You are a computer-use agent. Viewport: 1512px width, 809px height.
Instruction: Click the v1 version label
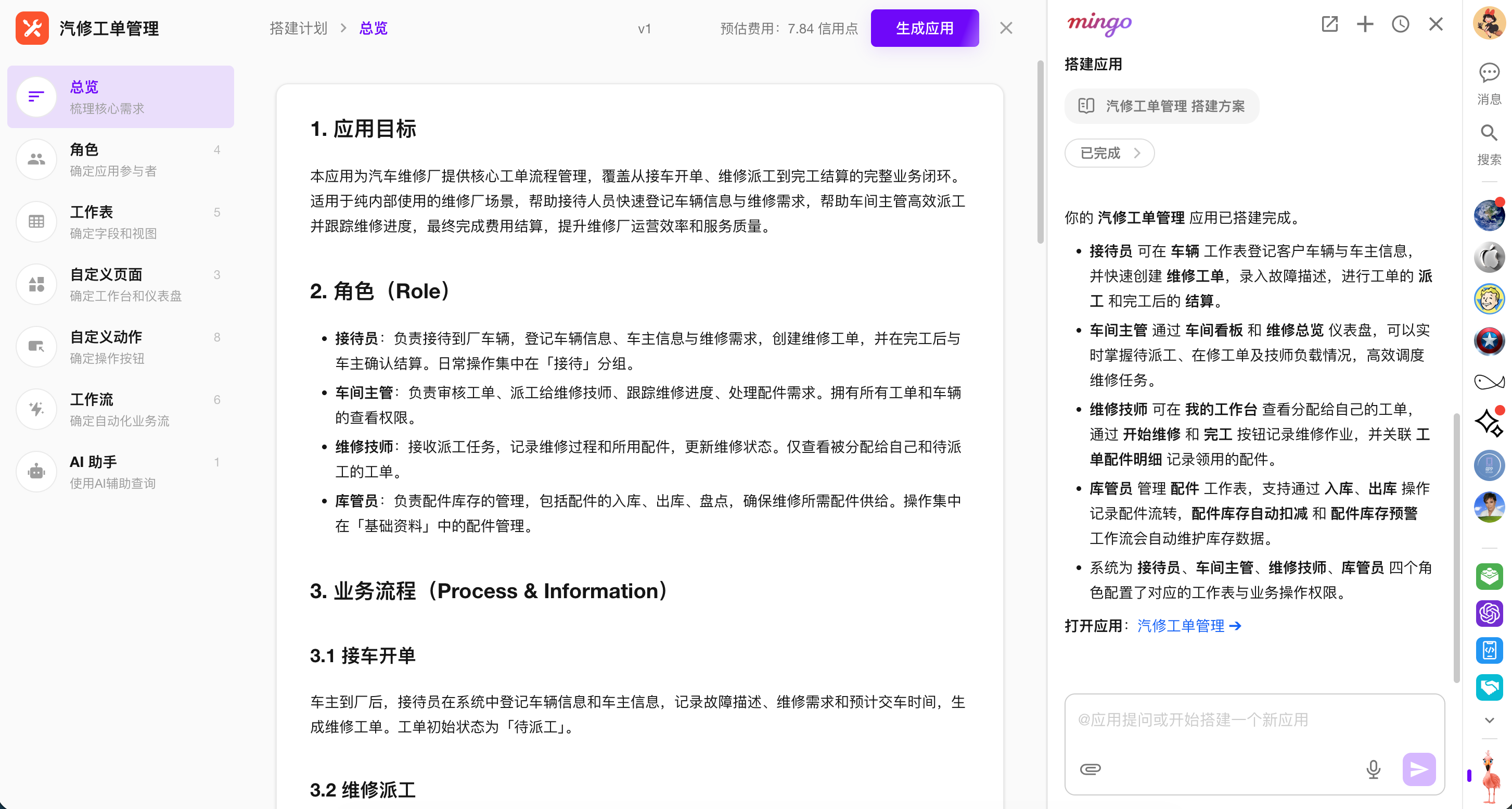tap(645, 28)
